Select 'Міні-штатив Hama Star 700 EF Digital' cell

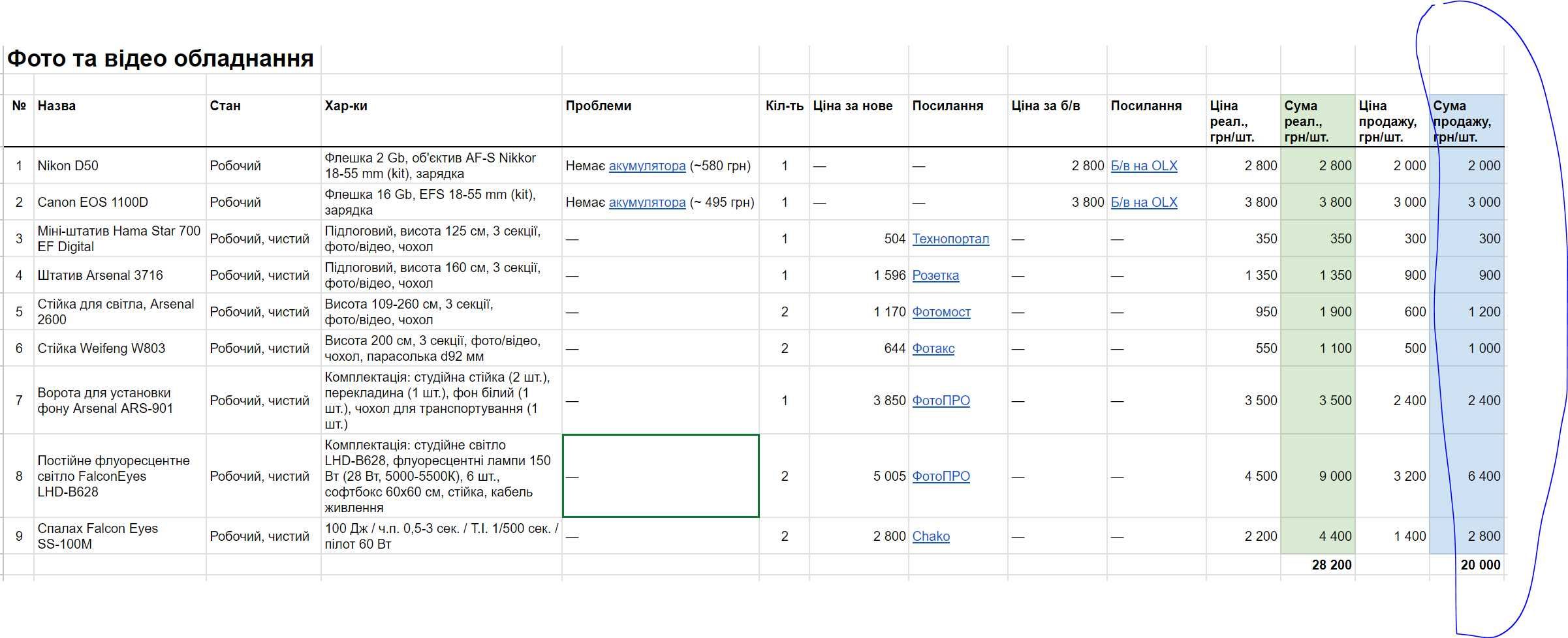point(120,239)
